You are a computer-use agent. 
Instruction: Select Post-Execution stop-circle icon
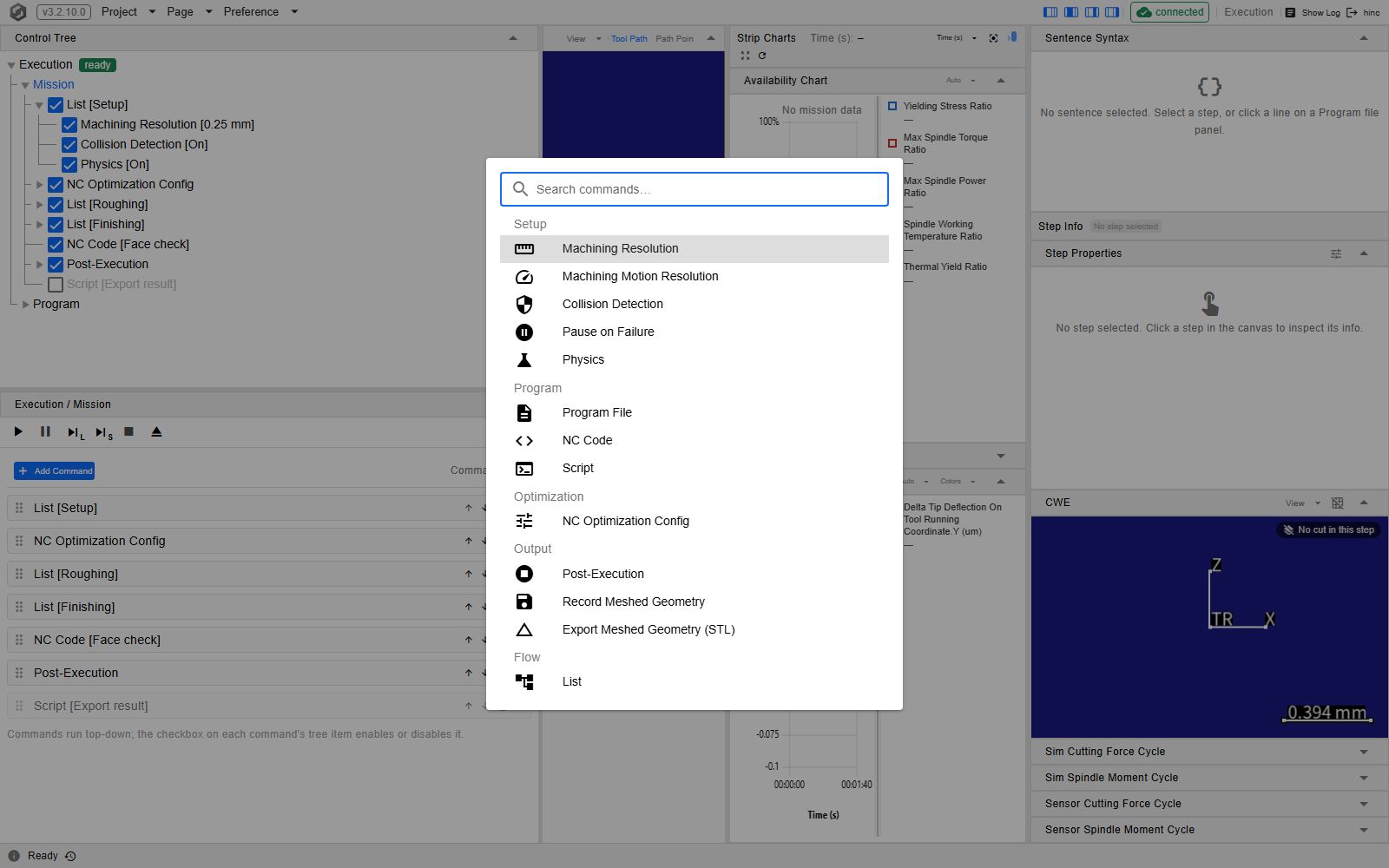click(x=524, y=574)
